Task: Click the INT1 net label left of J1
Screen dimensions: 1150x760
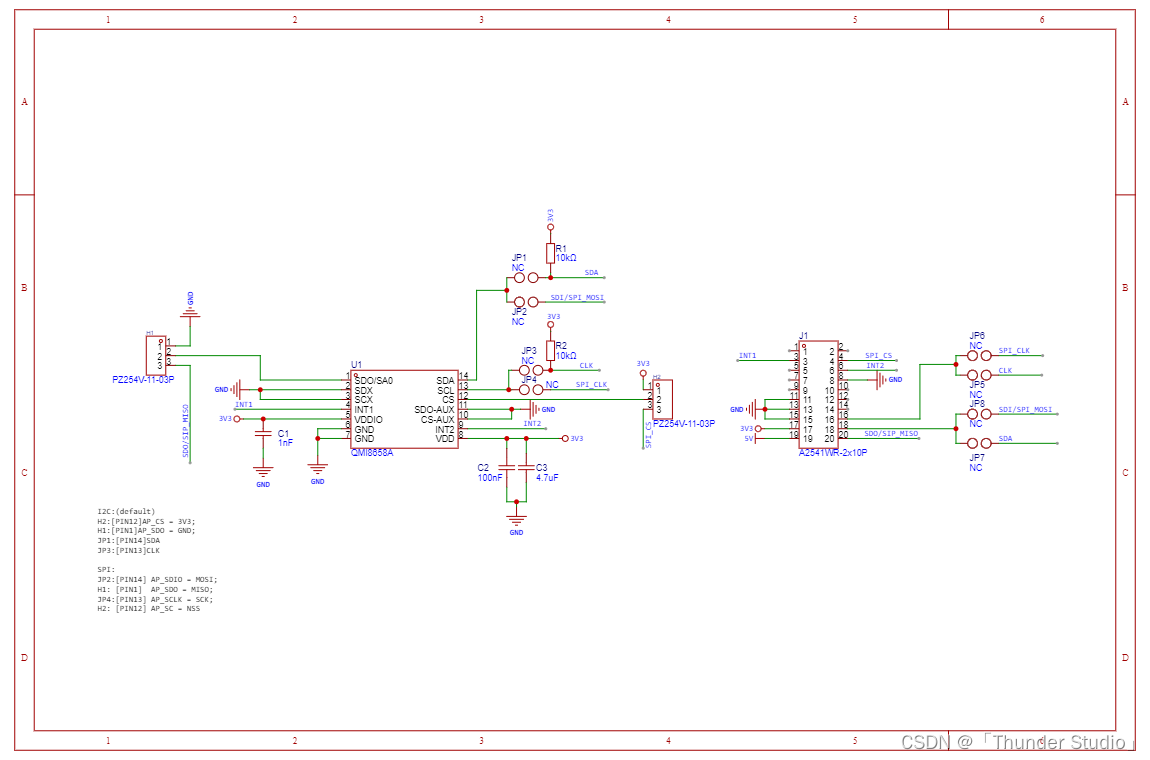Action: [x=747, y=356]
